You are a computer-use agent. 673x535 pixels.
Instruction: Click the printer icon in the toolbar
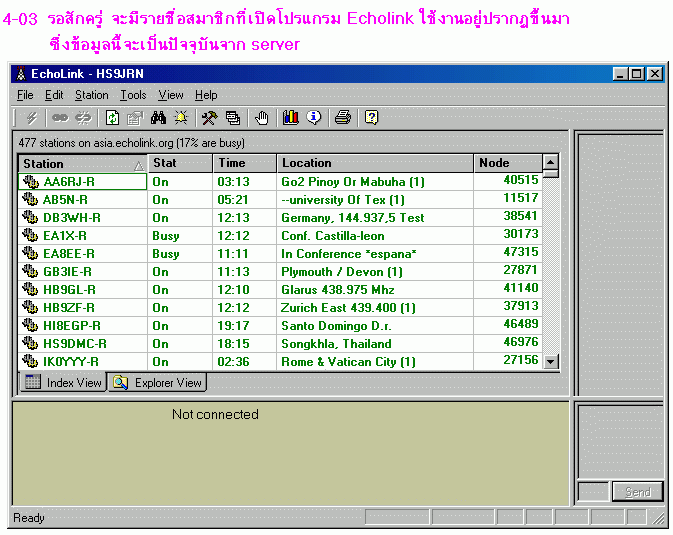(x=343, y=117)
